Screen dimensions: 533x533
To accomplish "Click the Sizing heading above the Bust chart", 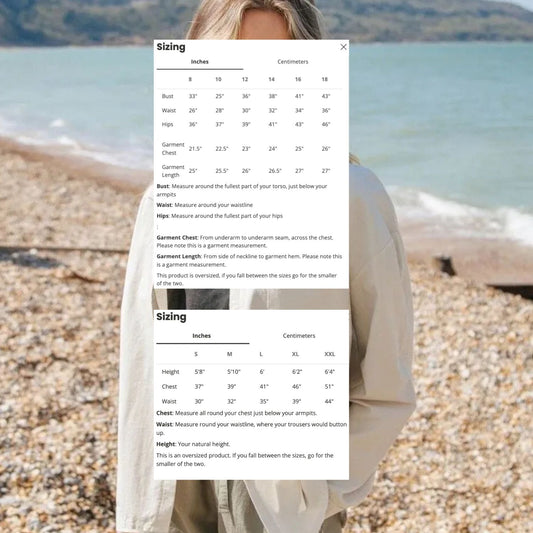I will 171,47.
